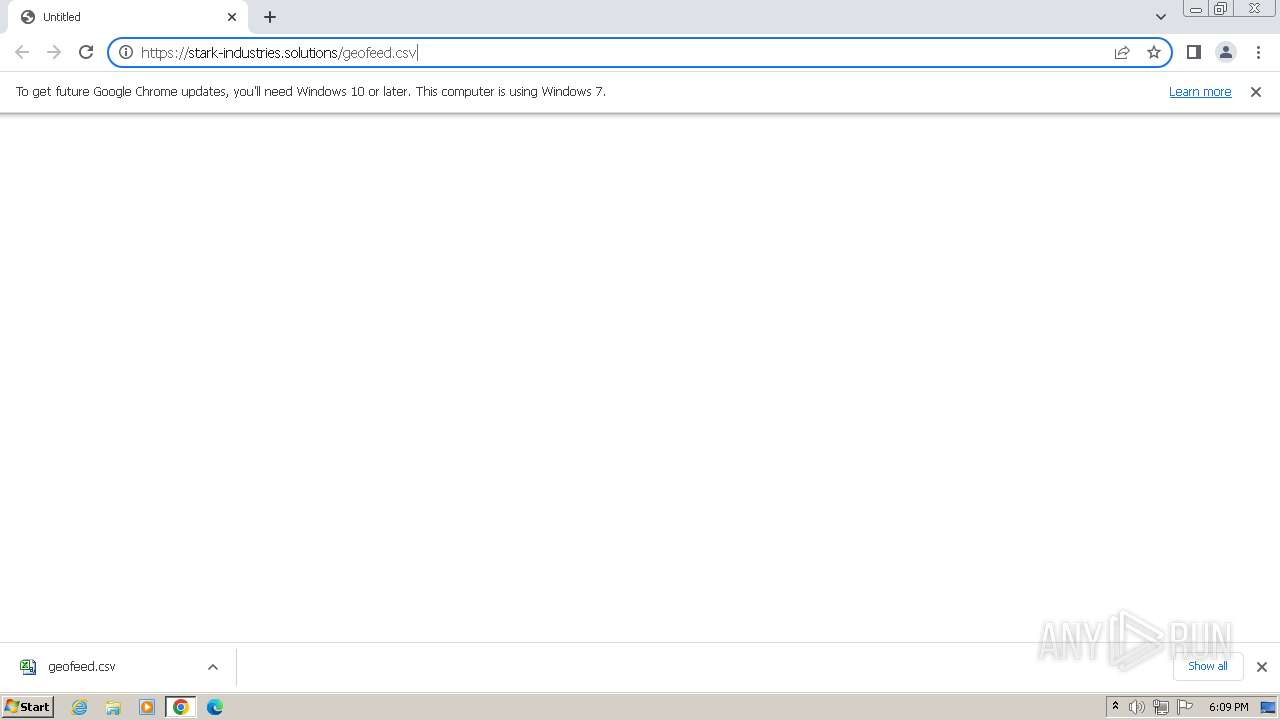
Task: Open Action Center flag icon
Action: pos(1185,707)
